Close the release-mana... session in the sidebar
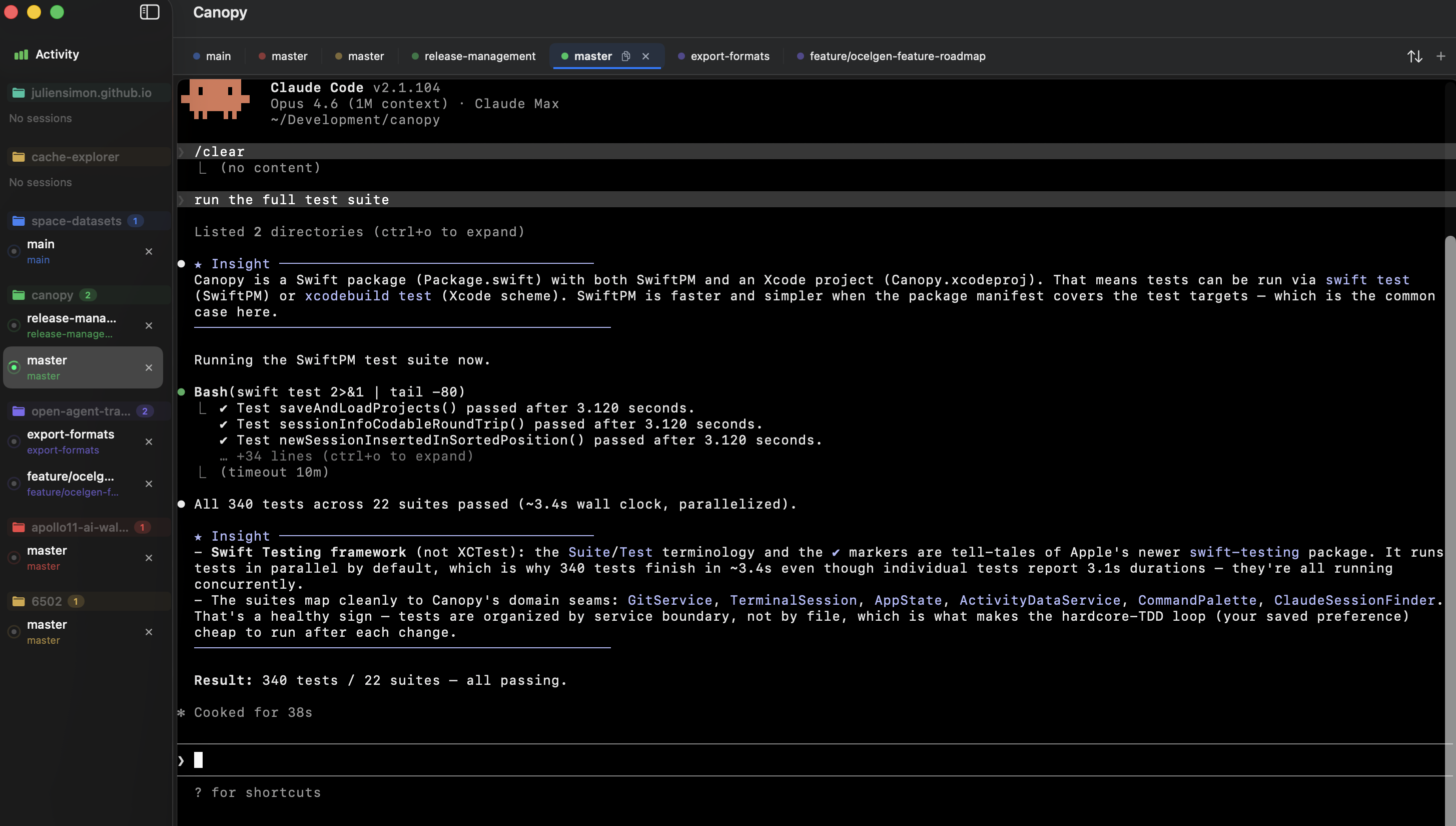The width and height of the screenshot is (1456, 826). [x=149, y=325]
